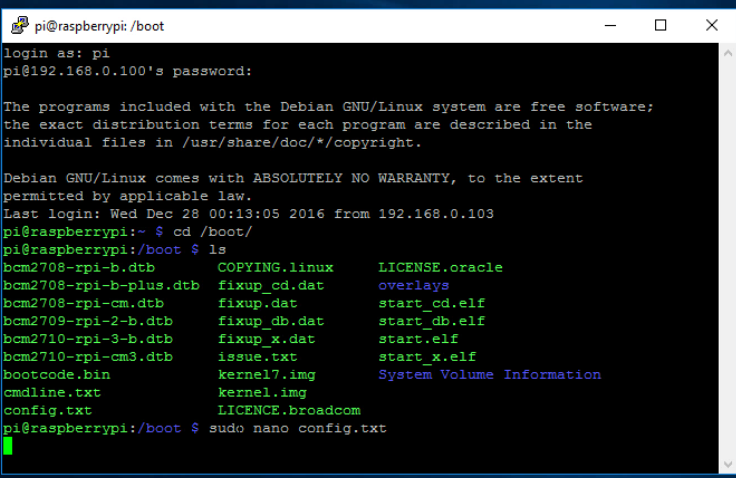736x478 pixels.
Task: Click the scrollbar down arrow
Action: (727, 463)
